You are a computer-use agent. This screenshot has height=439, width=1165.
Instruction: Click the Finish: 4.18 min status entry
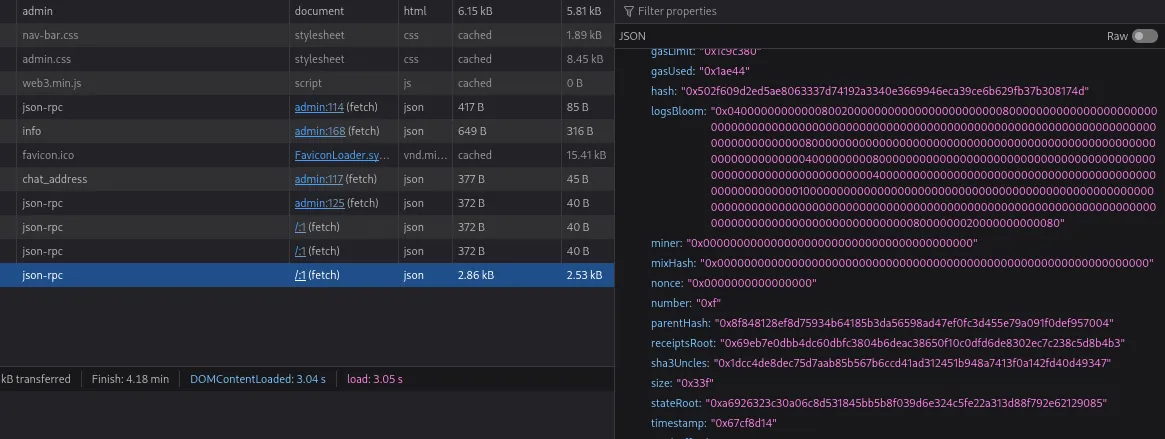(130, 379)
